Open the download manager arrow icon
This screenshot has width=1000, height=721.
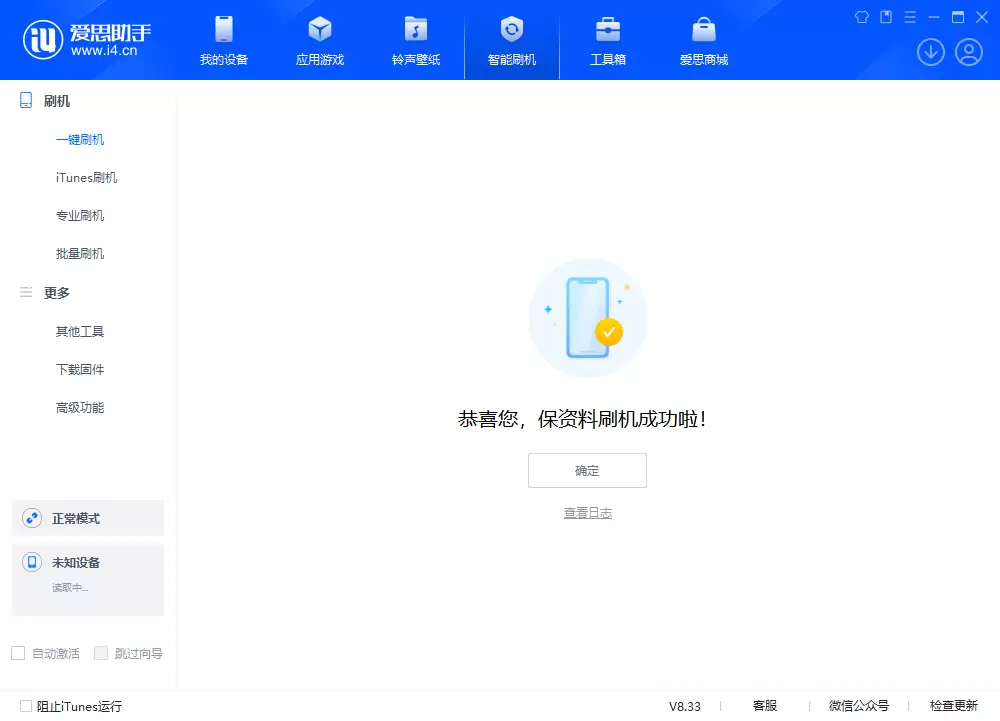point(931,52)
